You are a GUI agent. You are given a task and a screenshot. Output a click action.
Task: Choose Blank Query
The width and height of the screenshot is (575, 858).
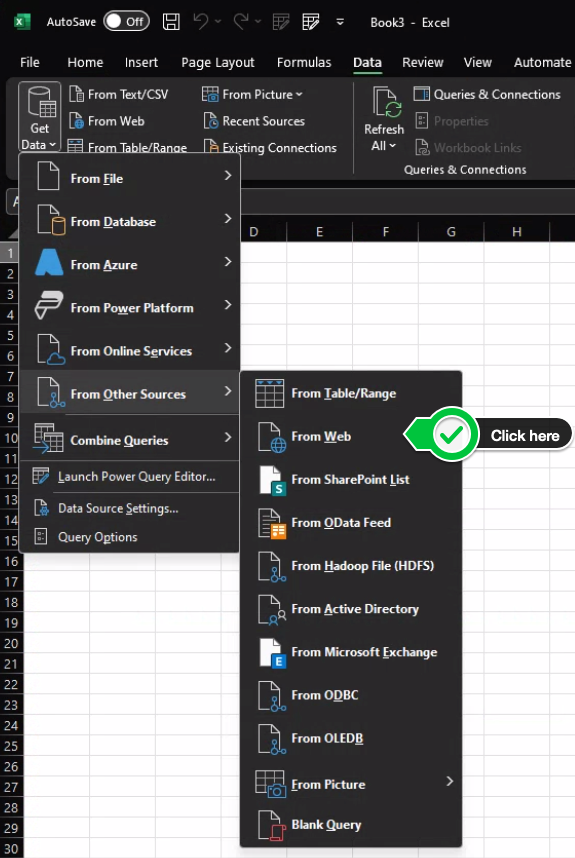coord(351,825)
